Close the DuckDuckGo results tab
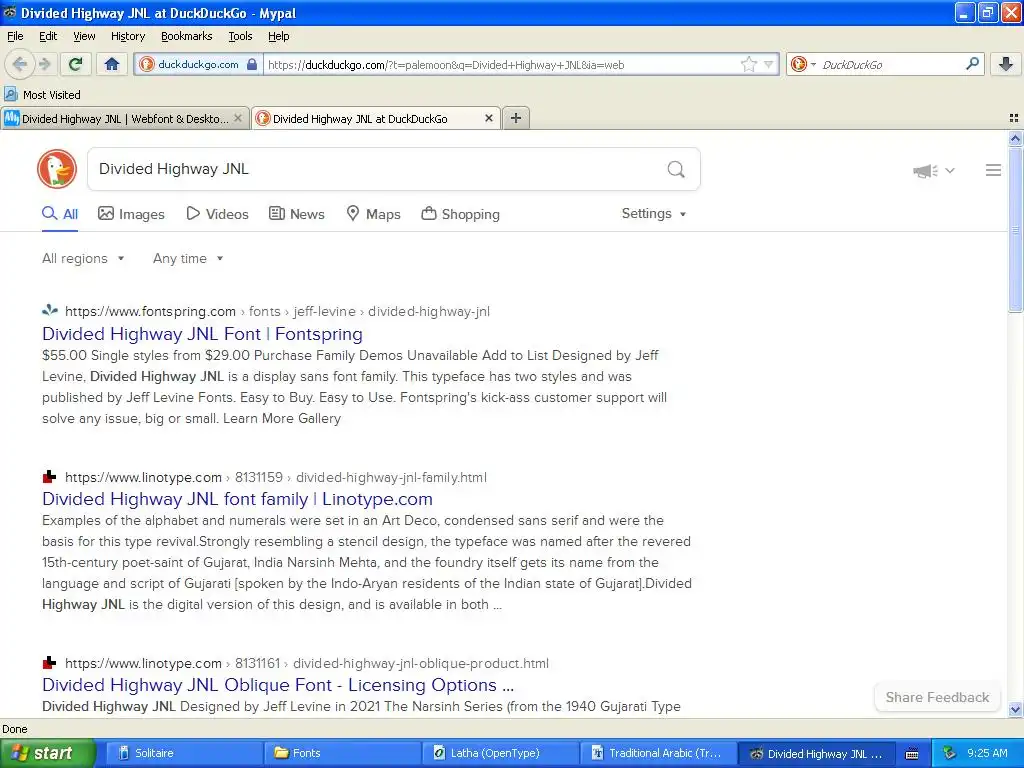Viewport: 1024px width, 768px height. [x=488, y=118]
